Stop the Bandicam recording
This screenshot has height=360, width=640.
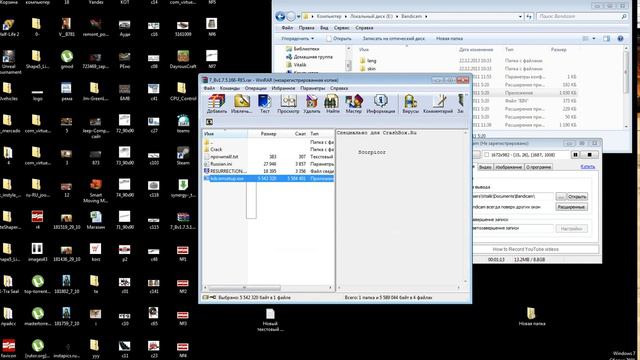point(589,155)
